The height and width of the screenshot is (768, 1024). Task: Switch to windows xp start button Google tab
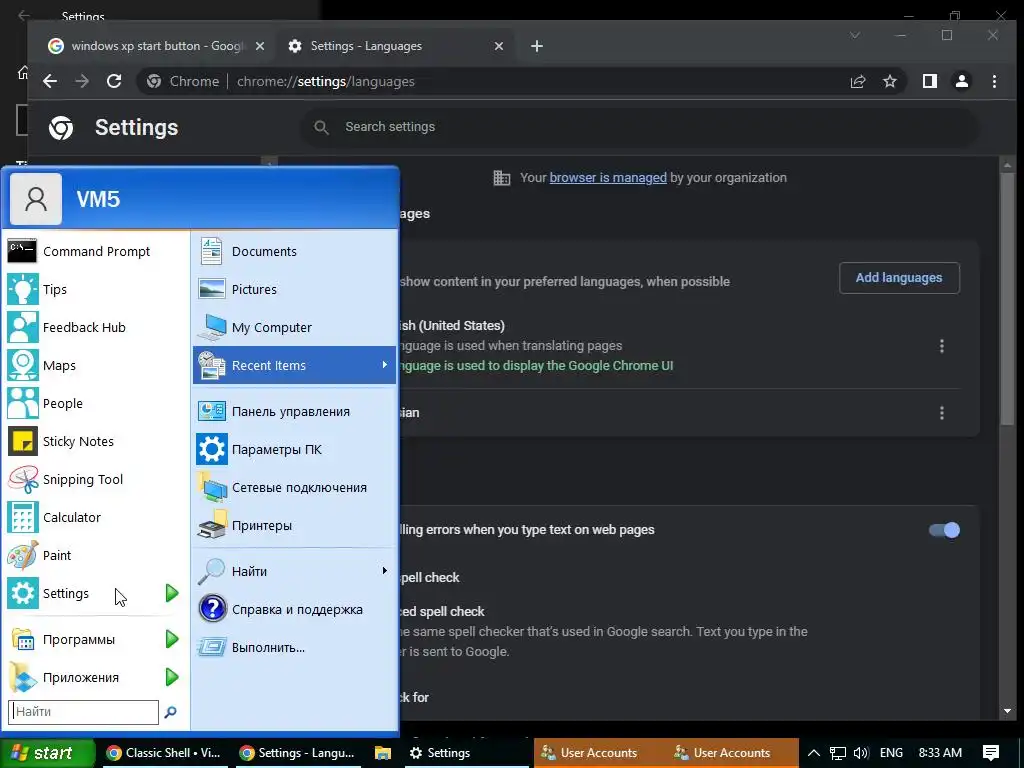point(157,46)
